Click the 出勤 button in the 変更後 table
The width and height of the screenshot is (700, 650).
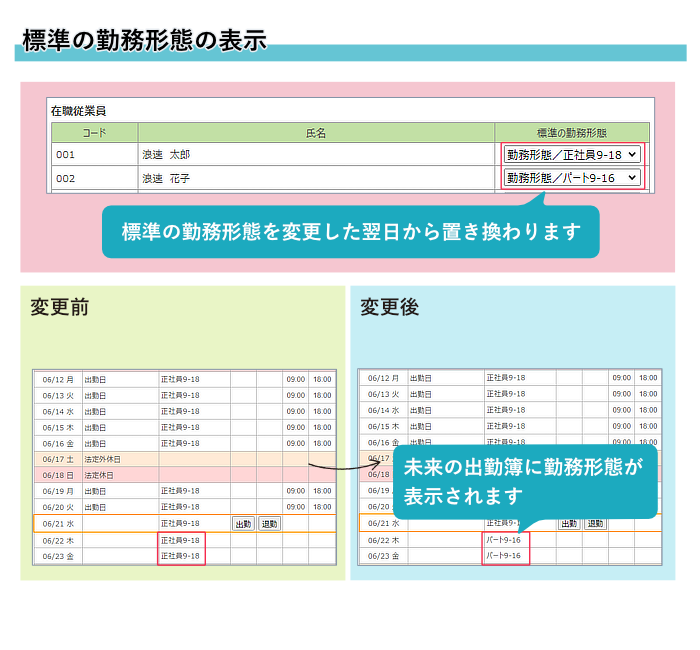click(569, 523)
